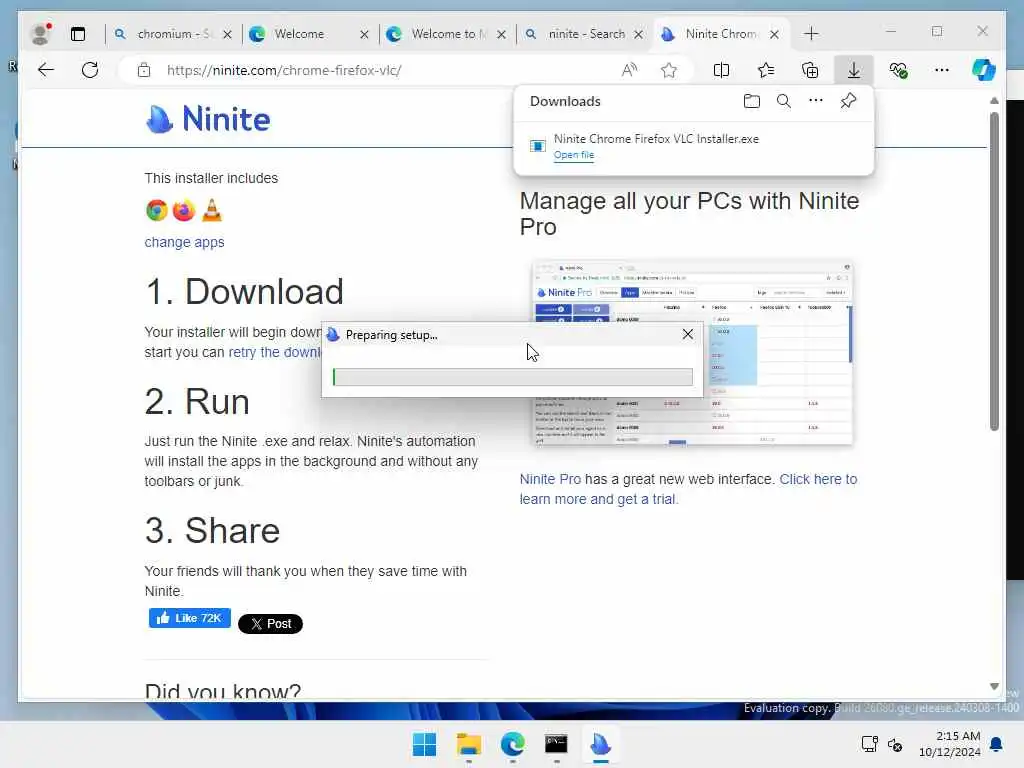Go back with the back arrow
This screenshot has height=768, width=1024.
(46, 70)
